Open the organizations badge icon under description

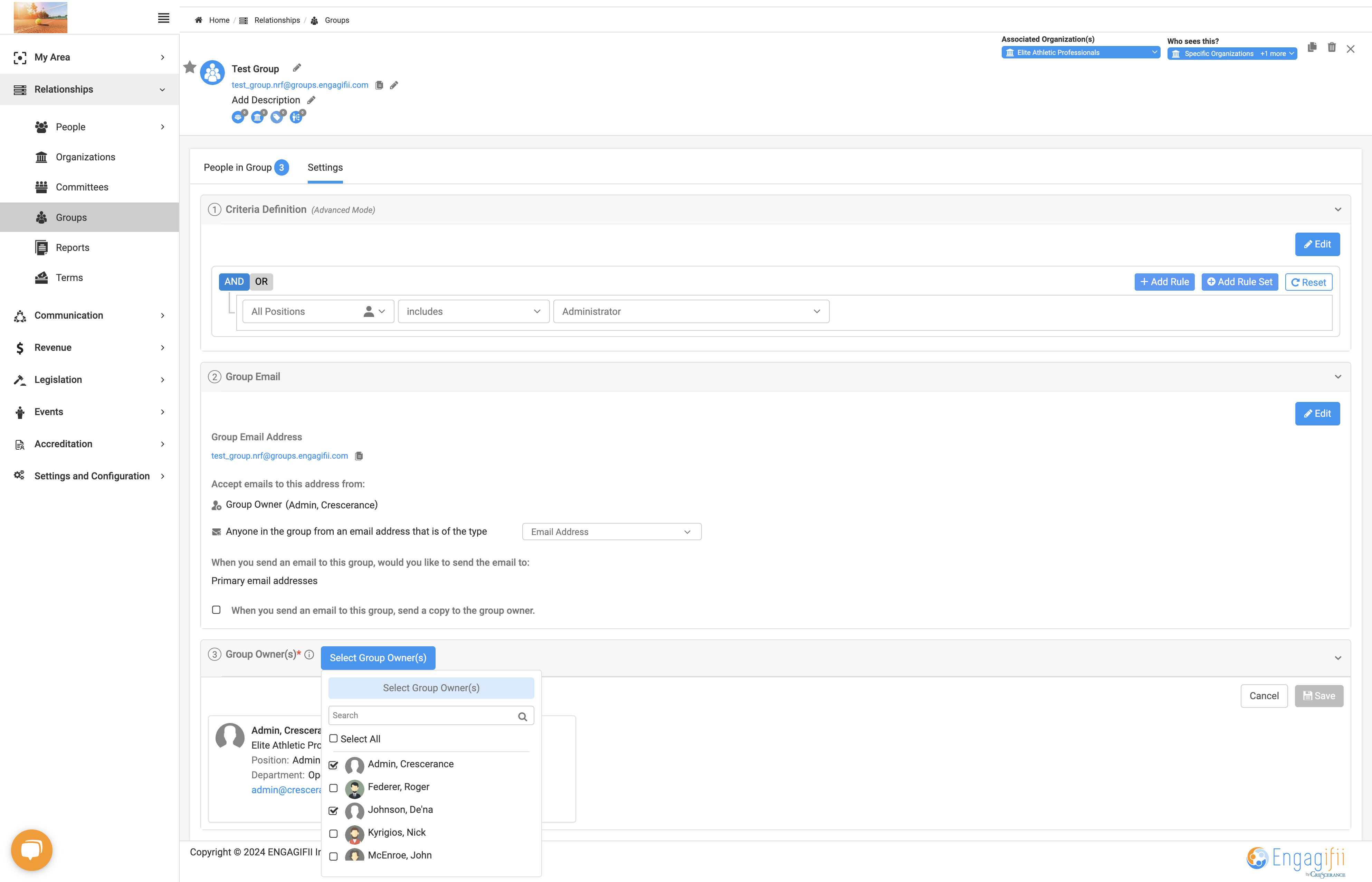[258, 117]
